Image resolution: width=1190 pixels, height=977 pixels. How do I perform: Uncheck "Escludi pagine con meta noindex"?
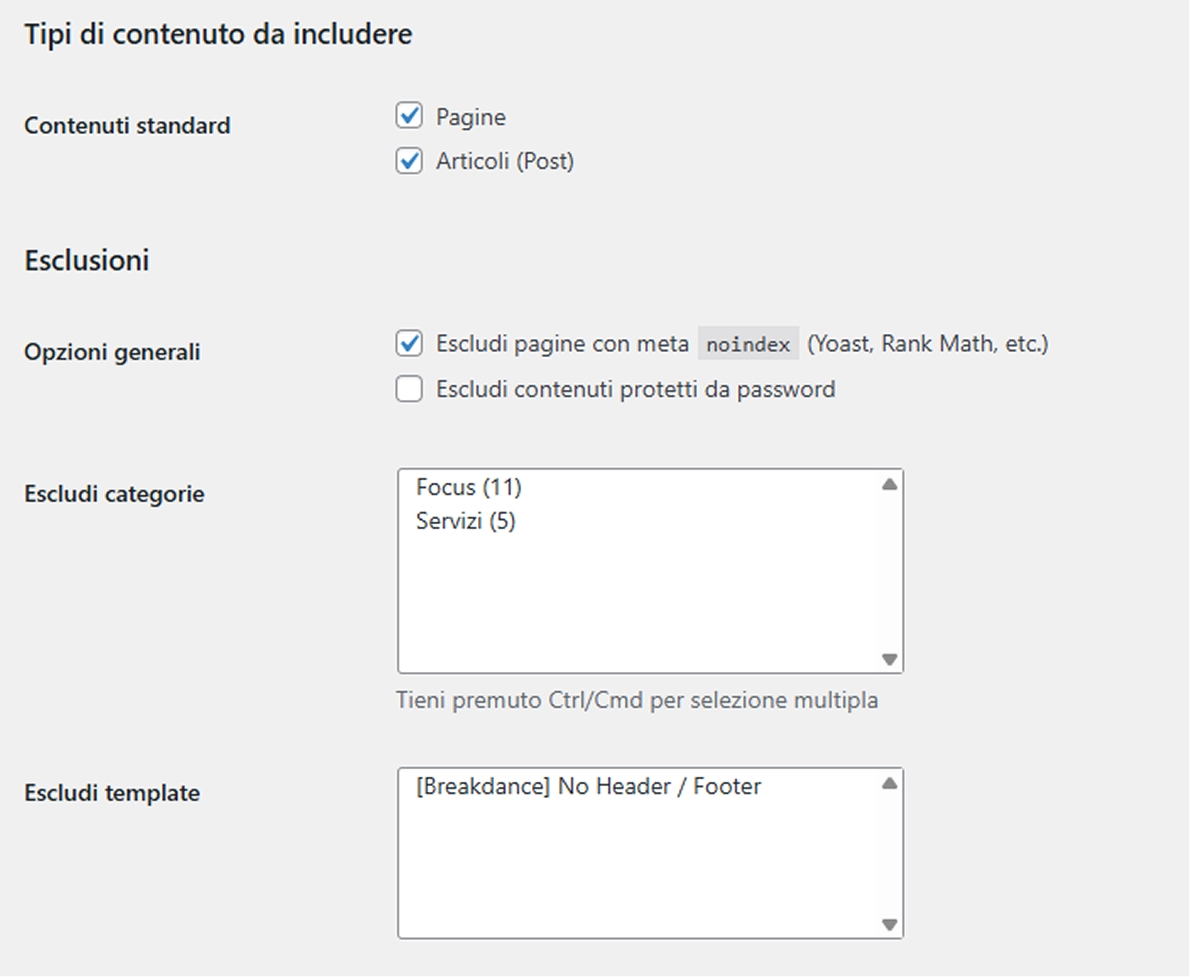click(x=408, y=343)
